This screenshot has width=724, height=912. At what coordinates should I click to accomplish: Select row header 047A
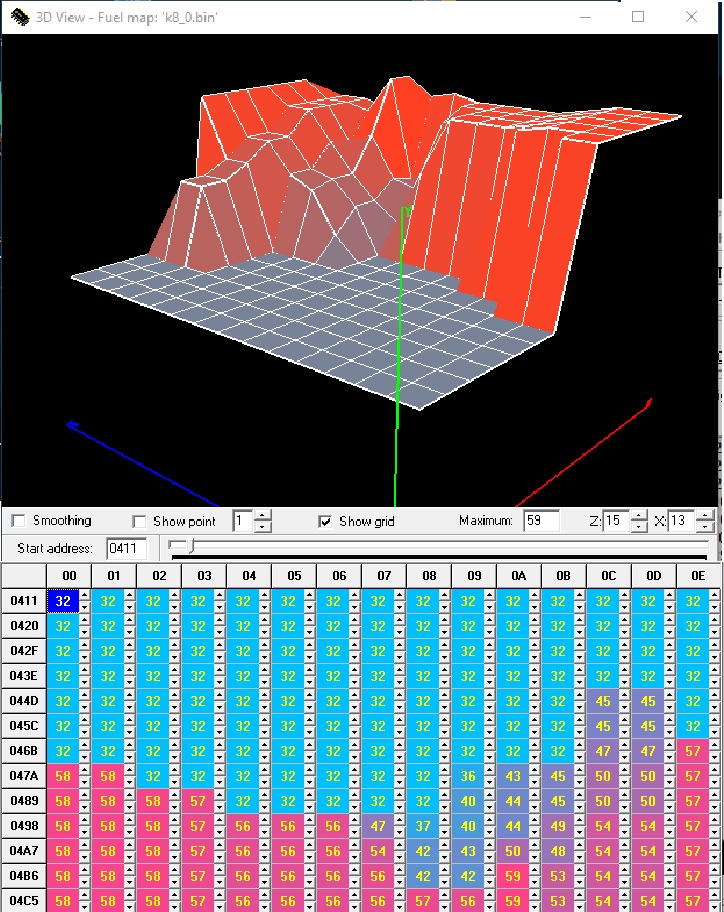(x=24, y=776)
